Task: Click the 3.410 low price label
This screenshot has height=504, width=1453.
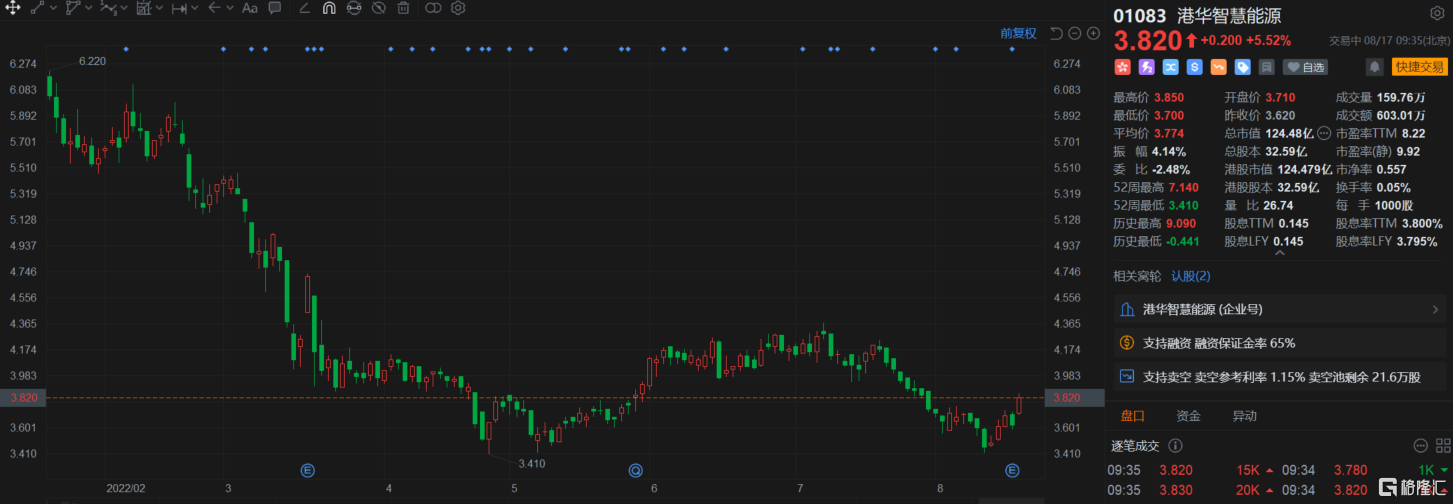Action: click(x=531, y=463)
